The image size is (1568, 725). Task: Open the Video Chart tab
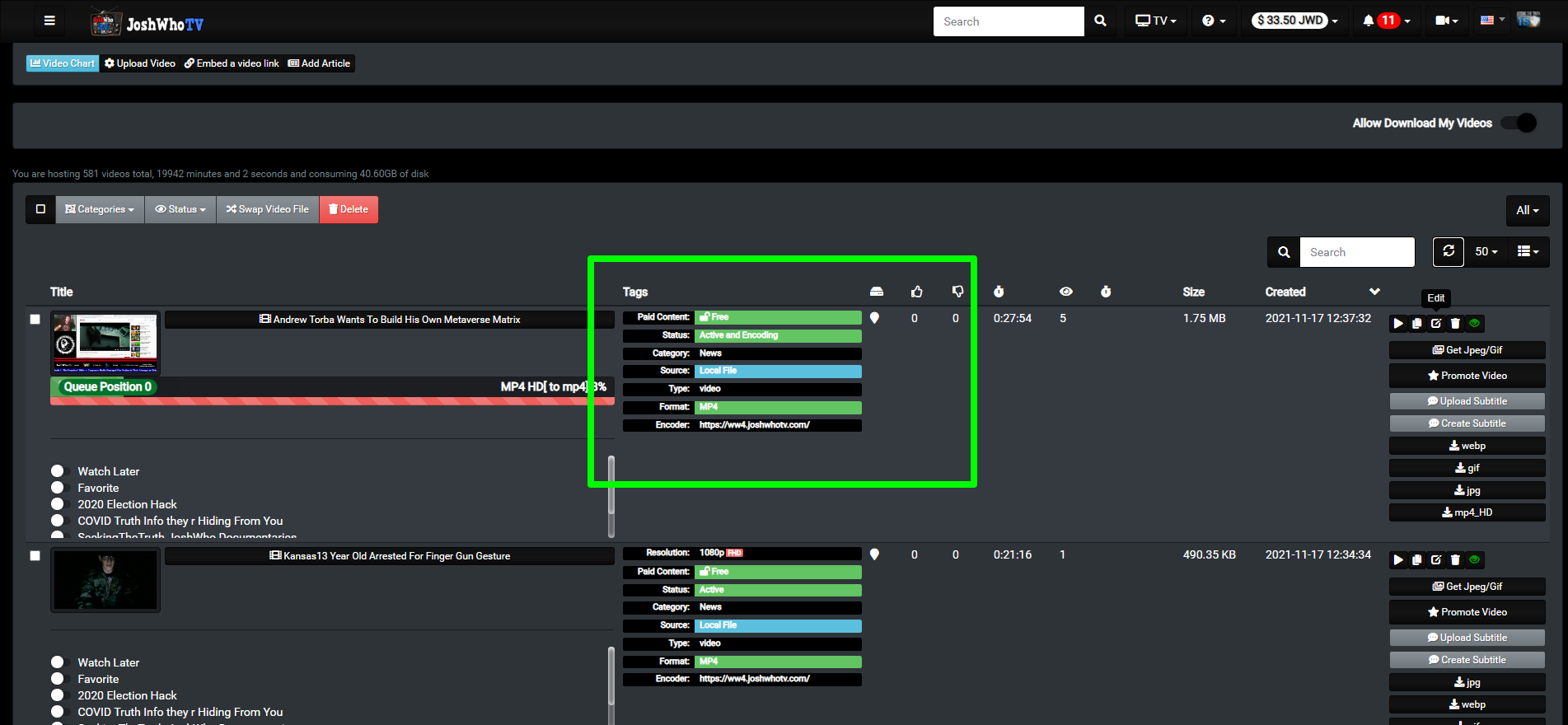pyautogui.click(x=63, y=63)
